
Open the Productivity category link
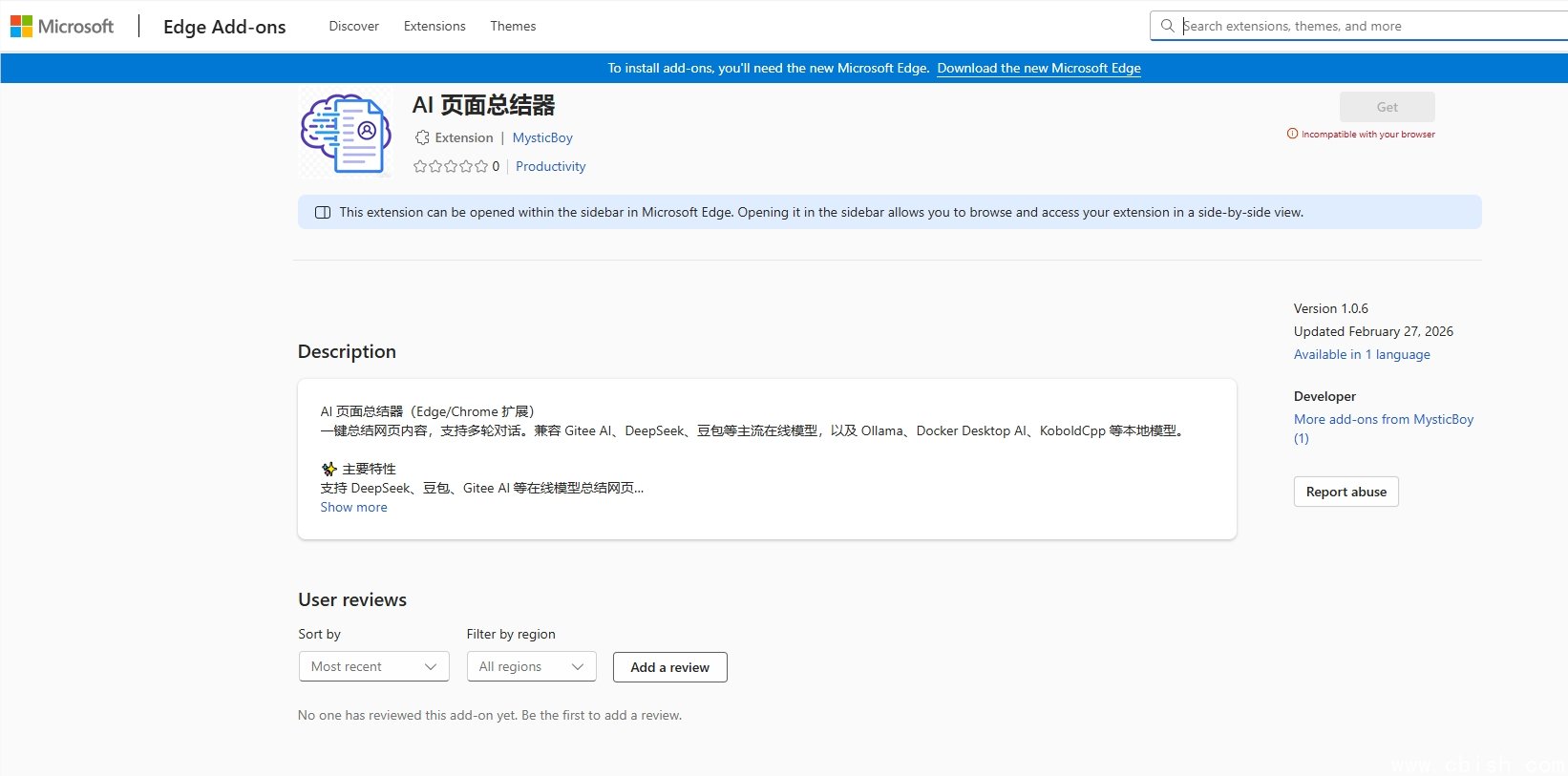coord(550,166)
